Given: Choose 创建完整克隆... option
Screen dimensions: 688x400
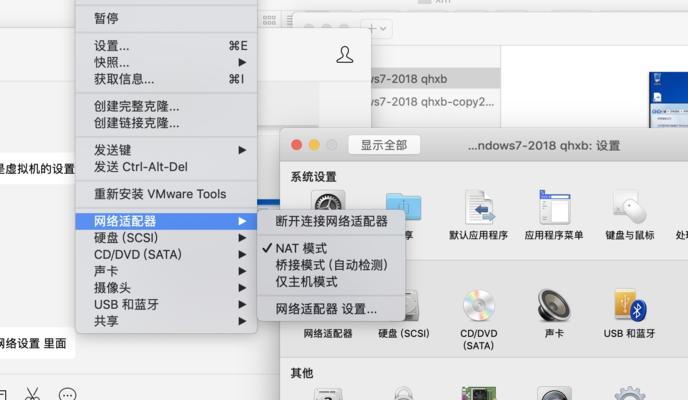Looking at the screenshot, I should 166,106.
